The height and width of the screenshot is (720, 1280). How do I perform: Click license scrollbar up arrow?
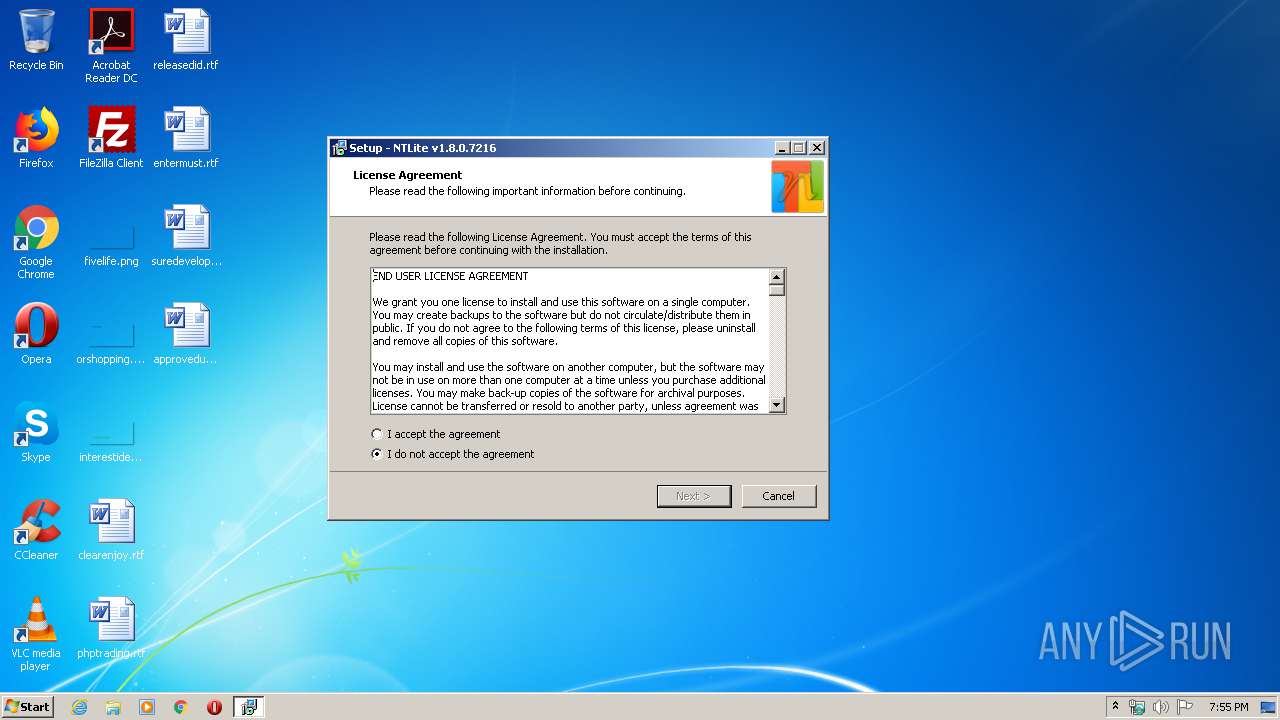click(777, 276)
